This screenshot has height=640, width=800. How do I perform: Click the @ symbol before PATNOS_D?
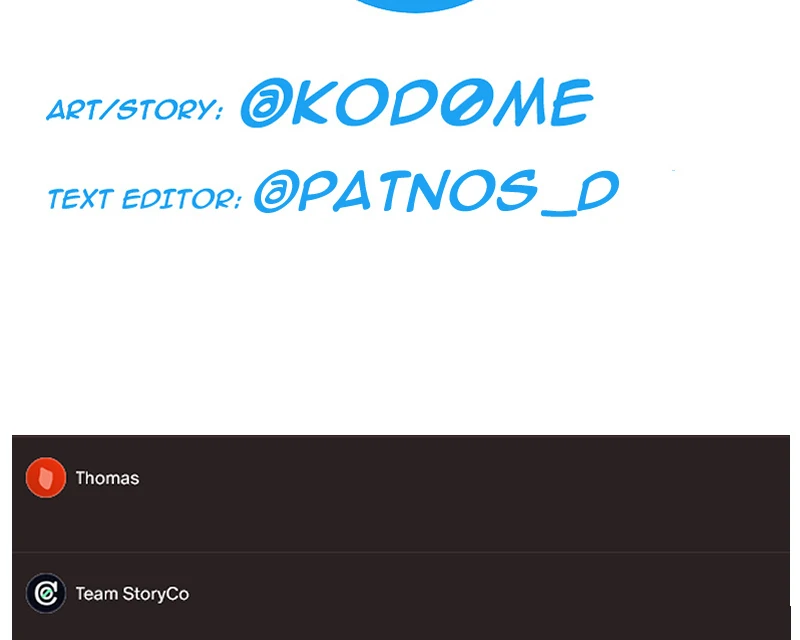[x=274, y=191]
